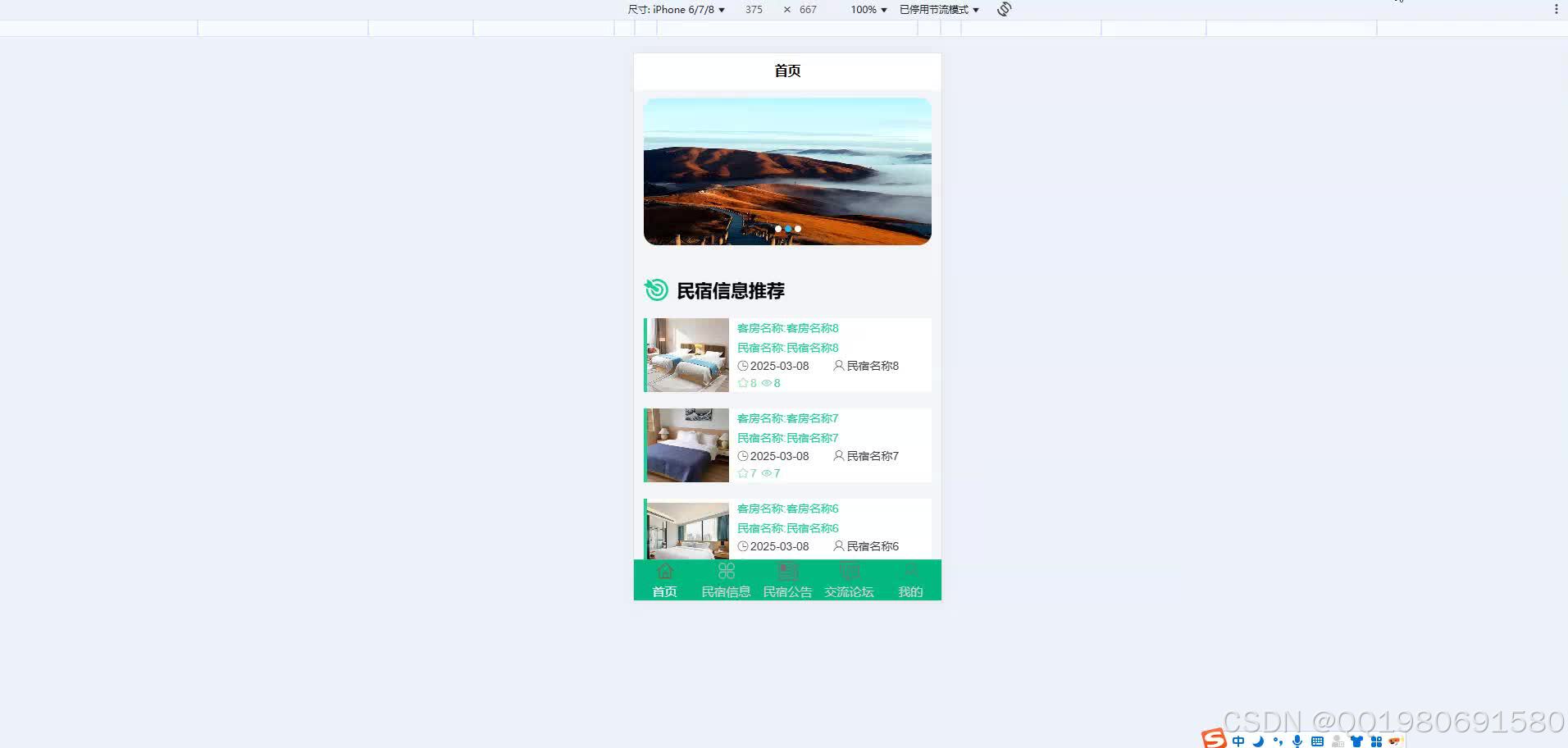Image resolution: width=1568 pixels, height=748 pixels.
Task: Click the bedroom thumbnail on 客房名称8 card
Action: coord(687,354)
